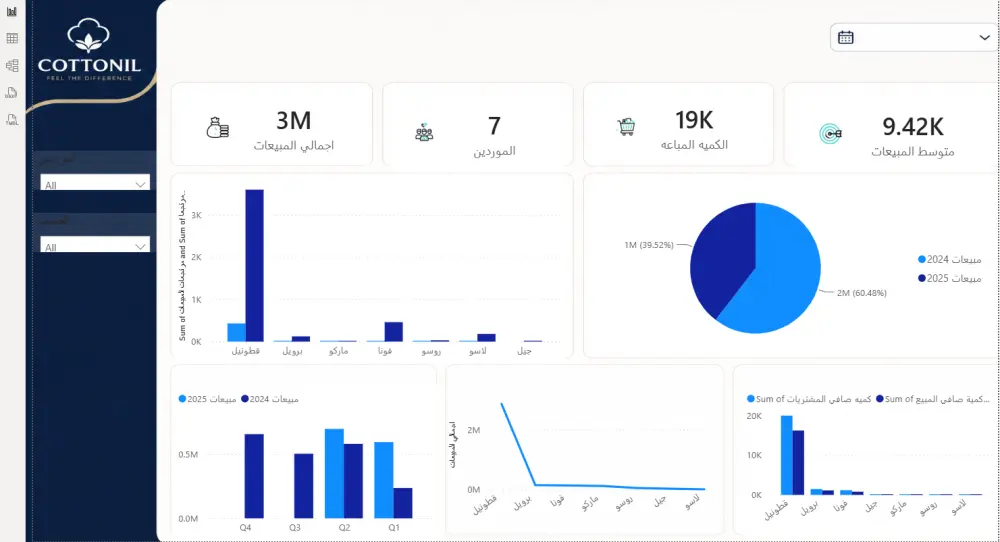Click مبيعات 2025 legend swatch beside pie chart

(x=922, y=278)
